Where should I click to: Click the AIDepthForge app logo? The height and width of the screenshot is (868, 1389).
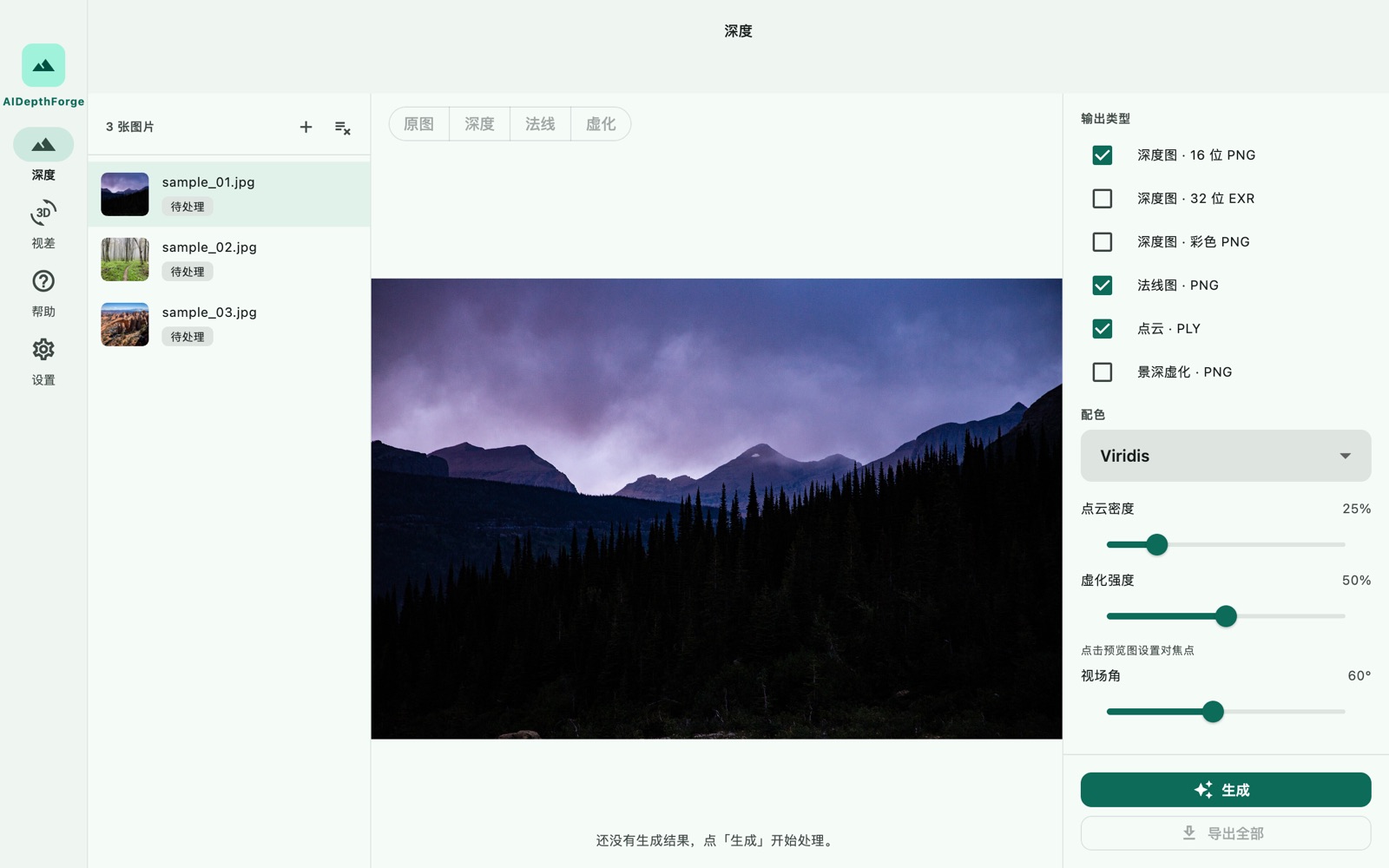pyautogui.click(x=43, y=65)
